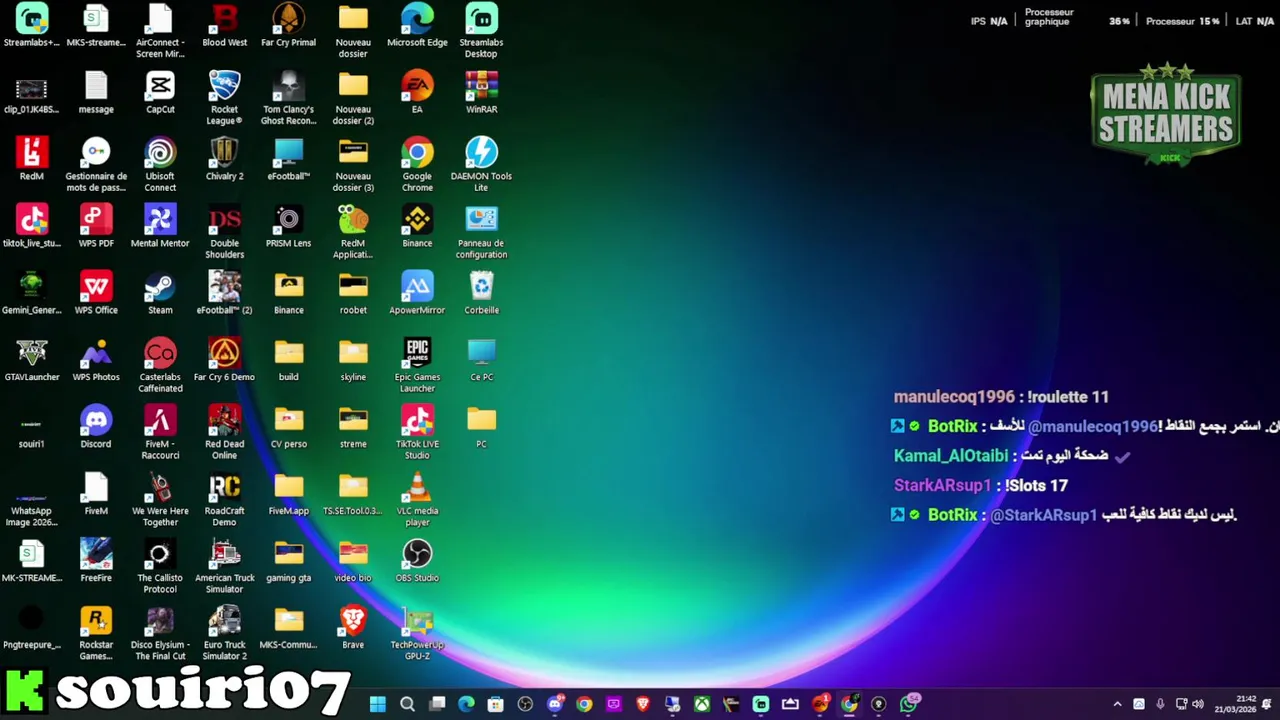
Task: Open Rockstar Games launcher icon
Action: point(96,633)
